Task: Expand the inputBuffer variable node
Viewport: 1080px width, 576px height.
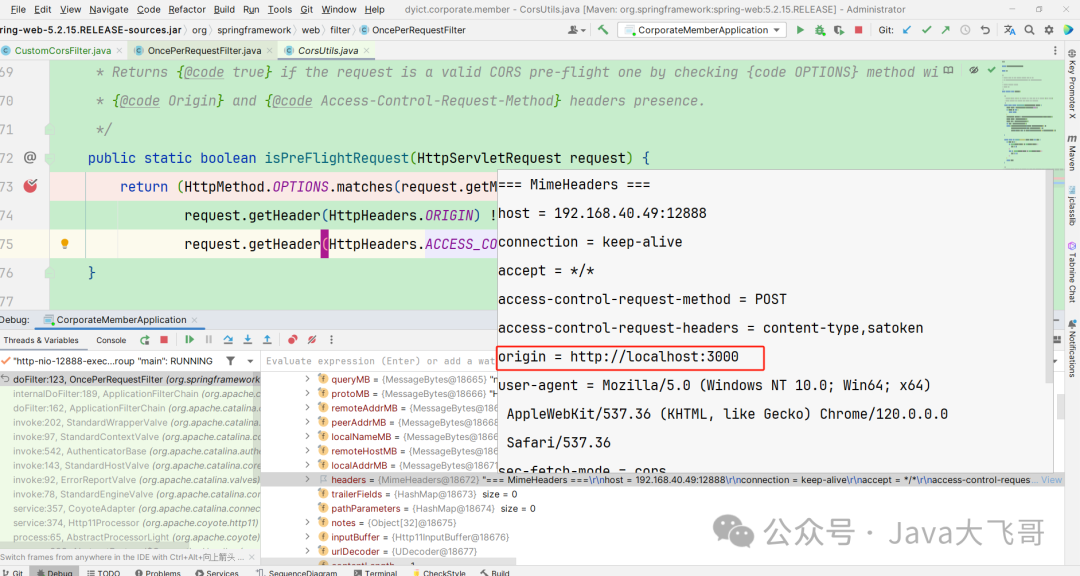Action: [307, 537]
